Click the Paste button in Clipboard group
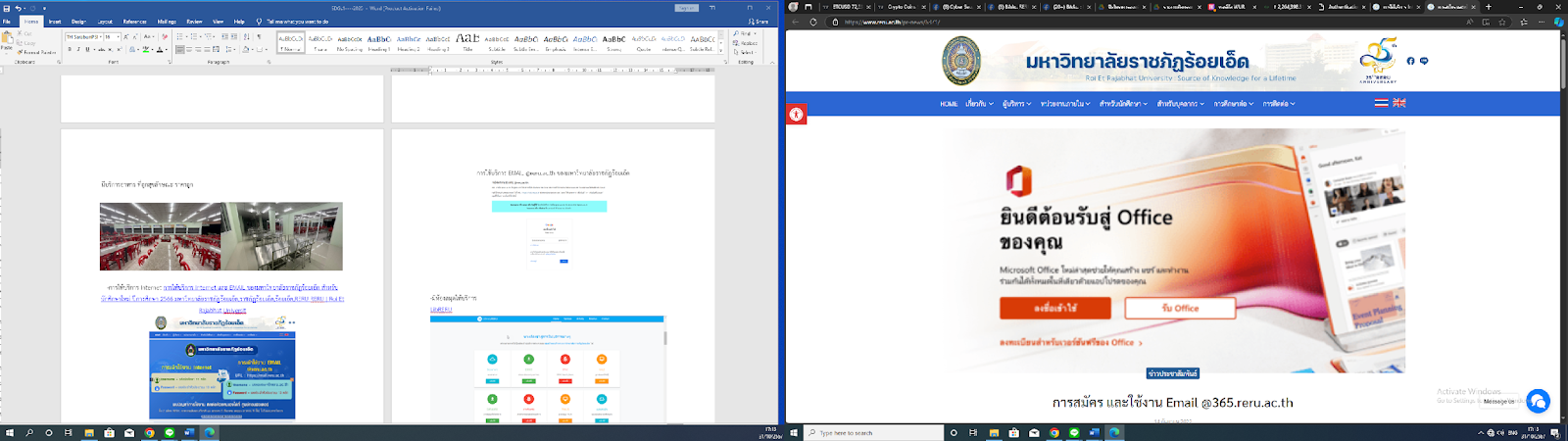Viewport: 1568px width, 441px height. (7, 41)
